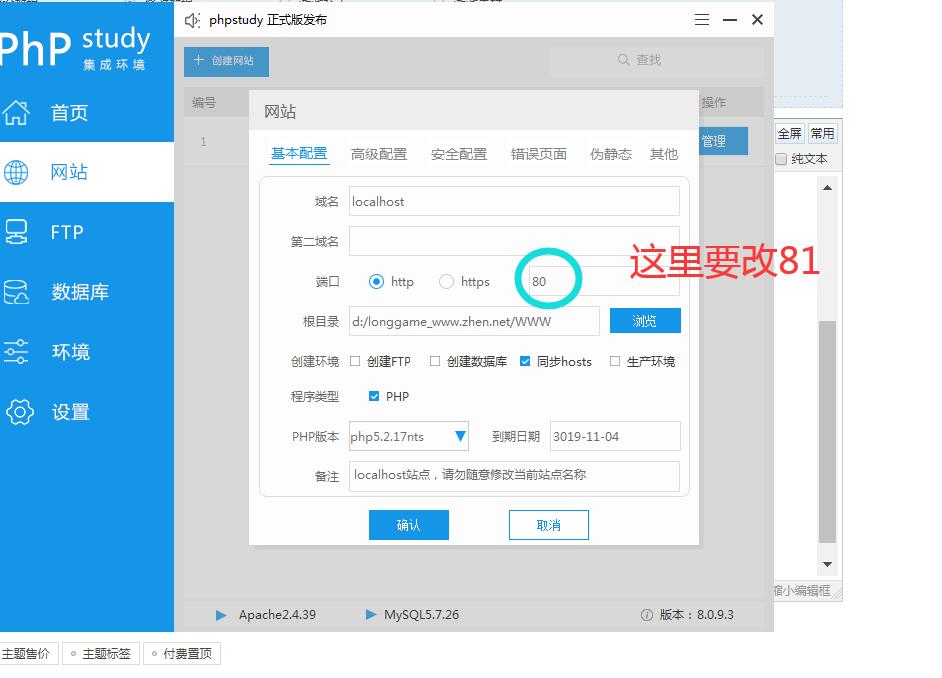The height and width of the screenshot is (678, 942).
Task: Click the 域名 localhost input field
Action: tap(514, 201)
